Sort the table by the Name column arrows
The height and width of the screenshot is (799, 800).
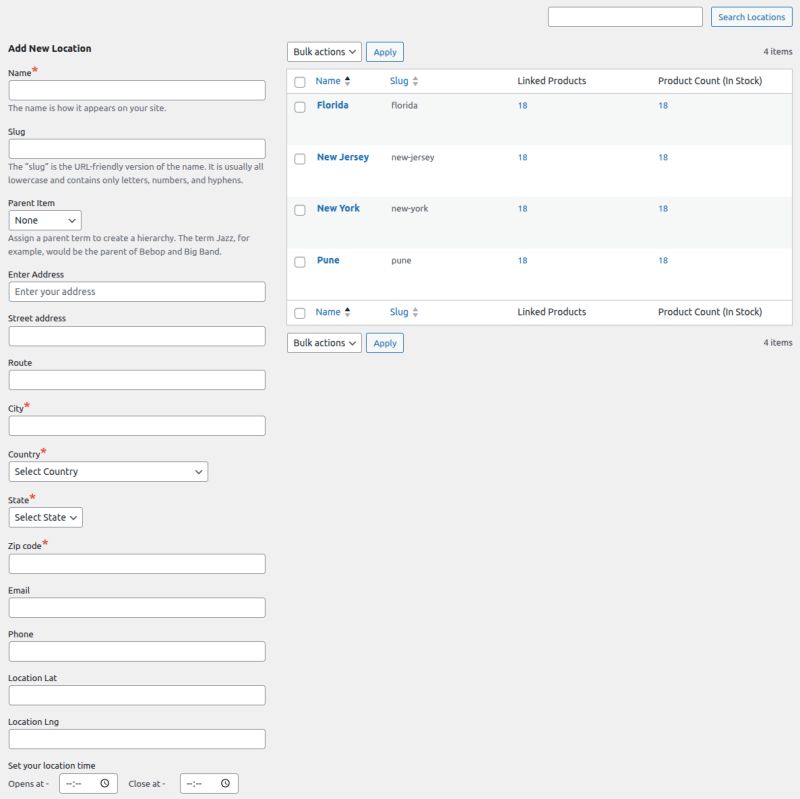(x=346, y=81)
